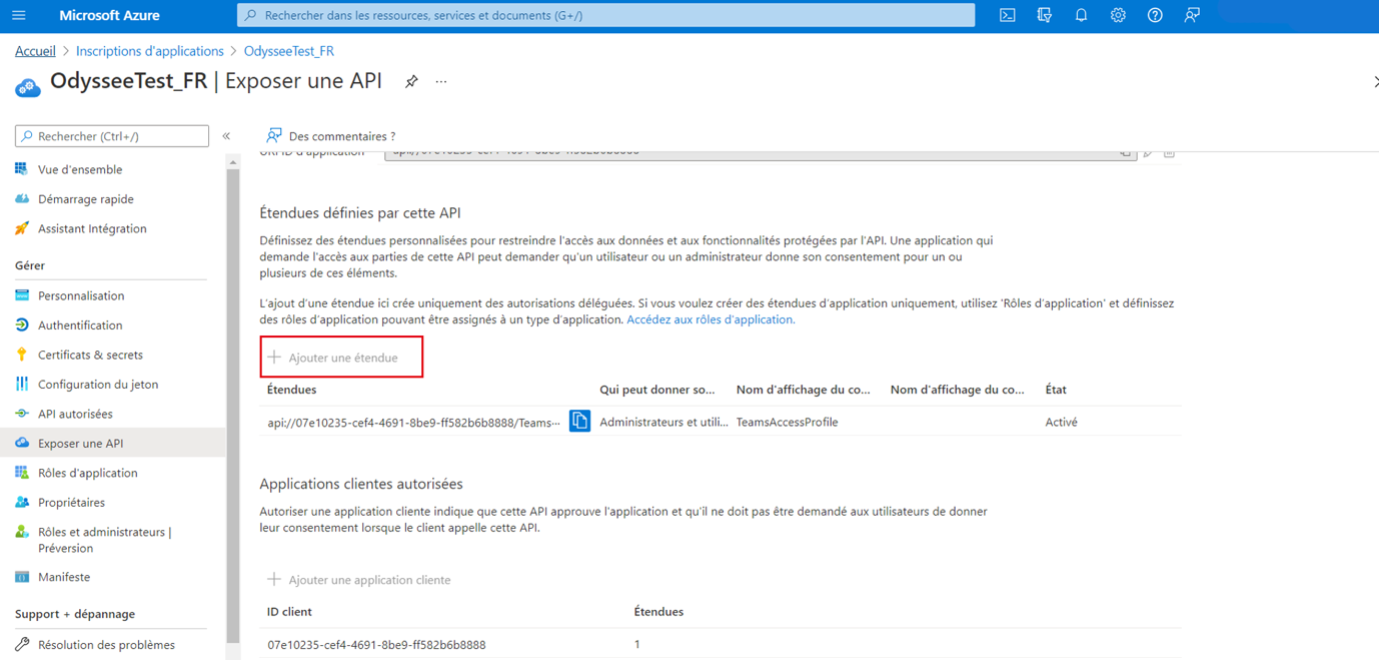This screenshot has height=660, width=1384.
Task: Click the Authentification icon
Action: 22,325
